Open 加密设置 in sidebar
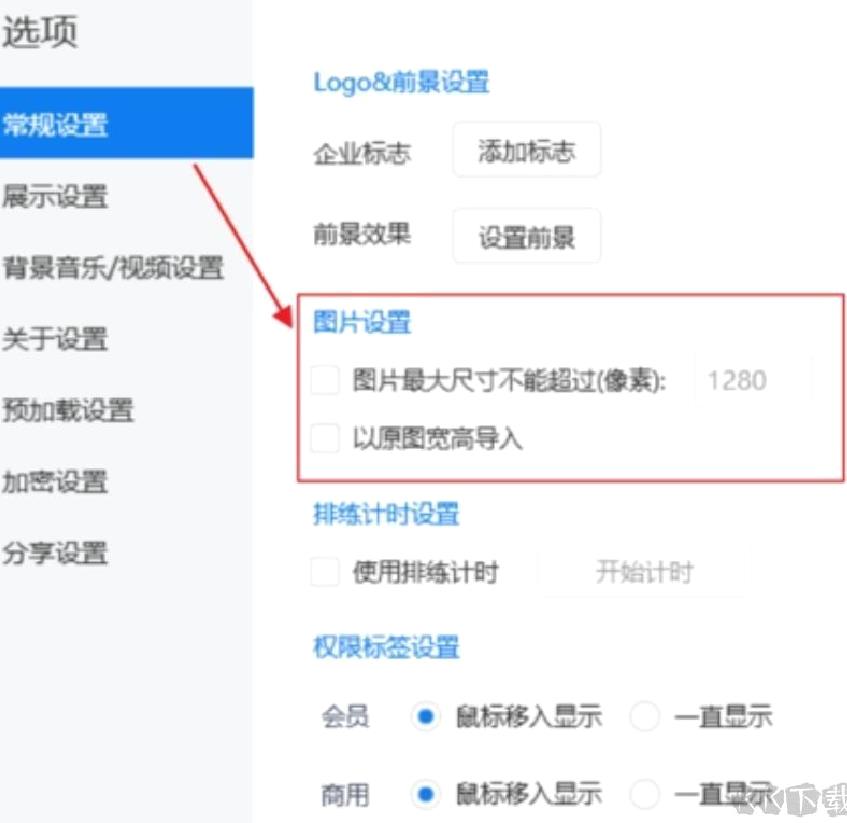 [126, 481]
